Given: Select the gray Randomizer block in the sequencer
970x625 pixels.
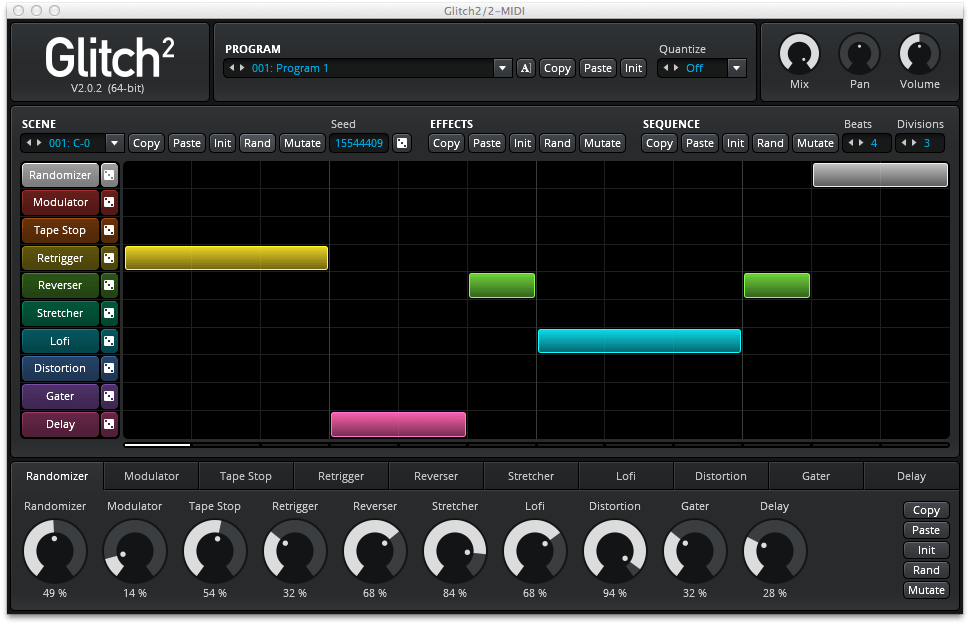Looking at the screenshot, I should point(880,175).
